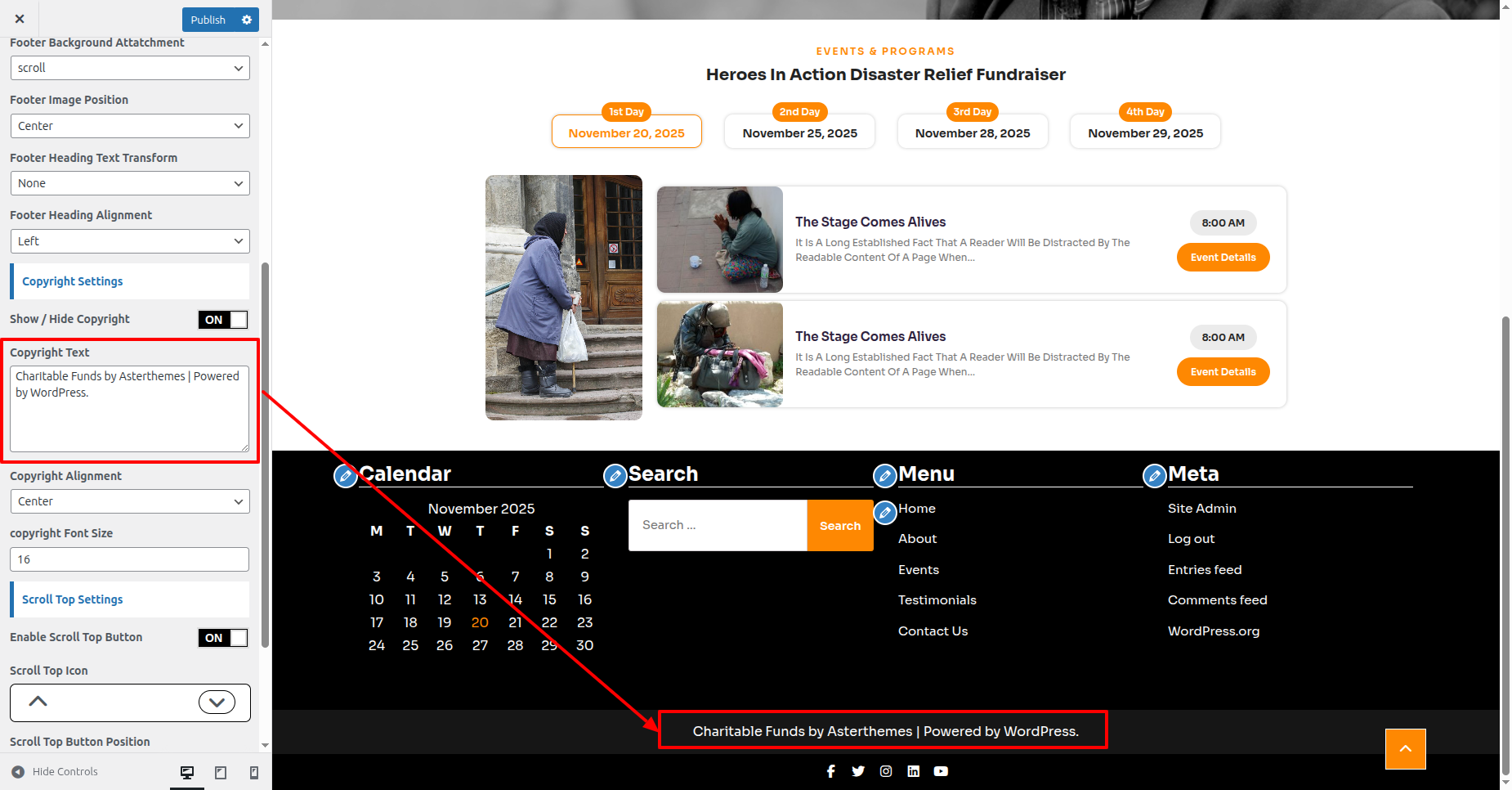Switch to tablet preview device icon
Viewport: 1512px width, 790px height.
pyautogui.click(x=221, y=772)
